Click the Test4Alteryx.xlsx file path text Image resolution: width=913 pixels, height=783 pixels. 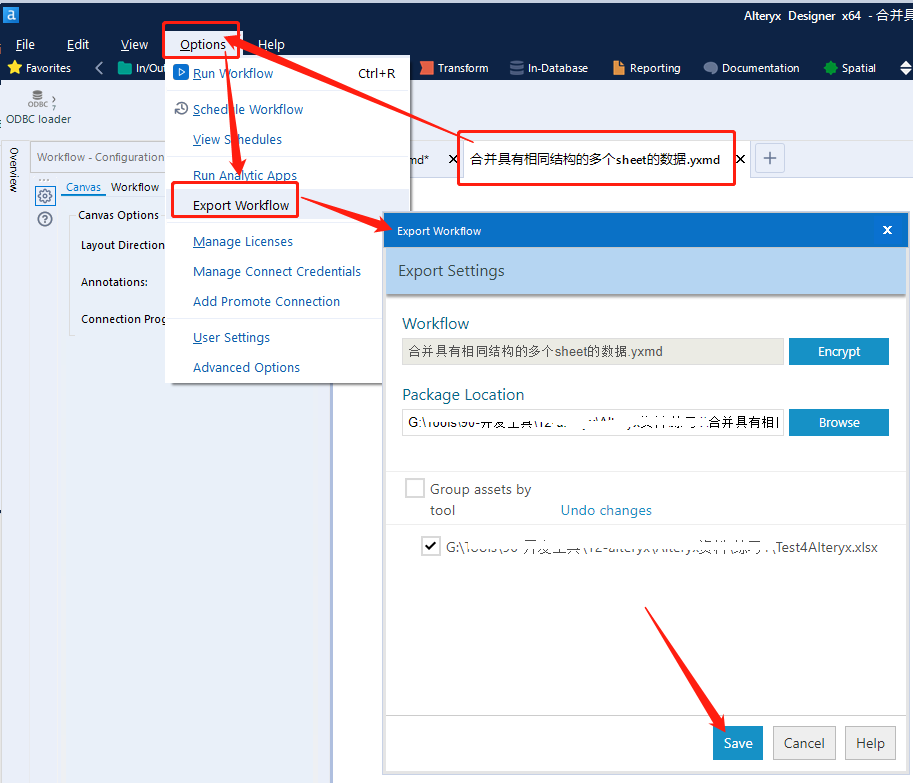click(x=661, y=547)
